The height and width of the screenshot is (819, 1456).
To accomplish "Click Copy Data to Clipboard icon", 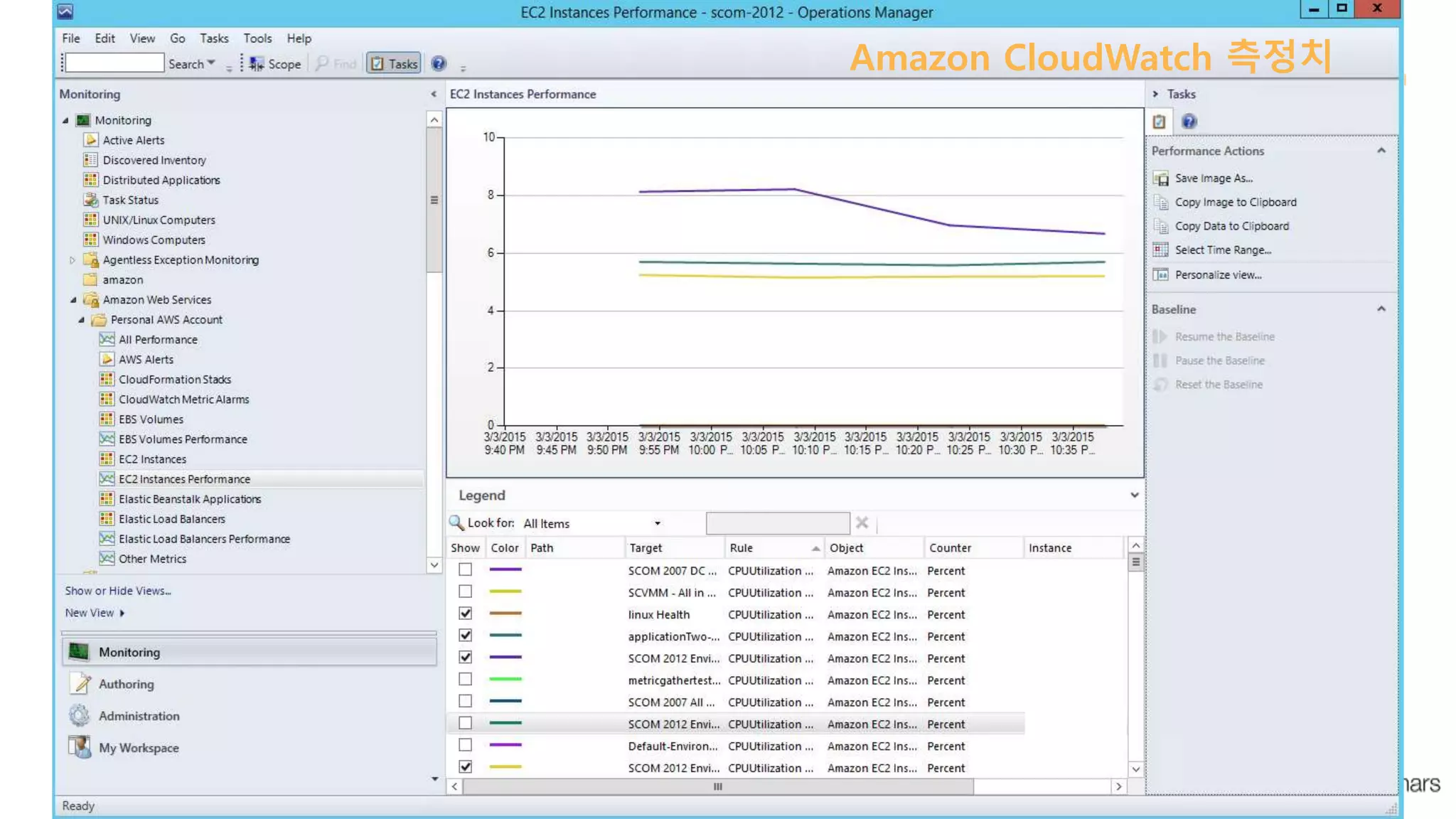I will [1160, 226].
